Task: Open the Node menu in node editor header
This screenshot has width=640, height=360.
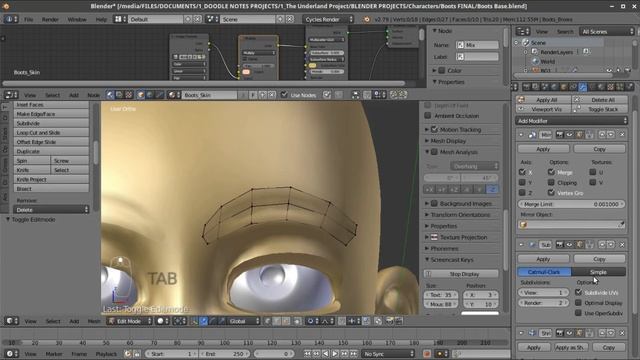Action: pos(93,95)
